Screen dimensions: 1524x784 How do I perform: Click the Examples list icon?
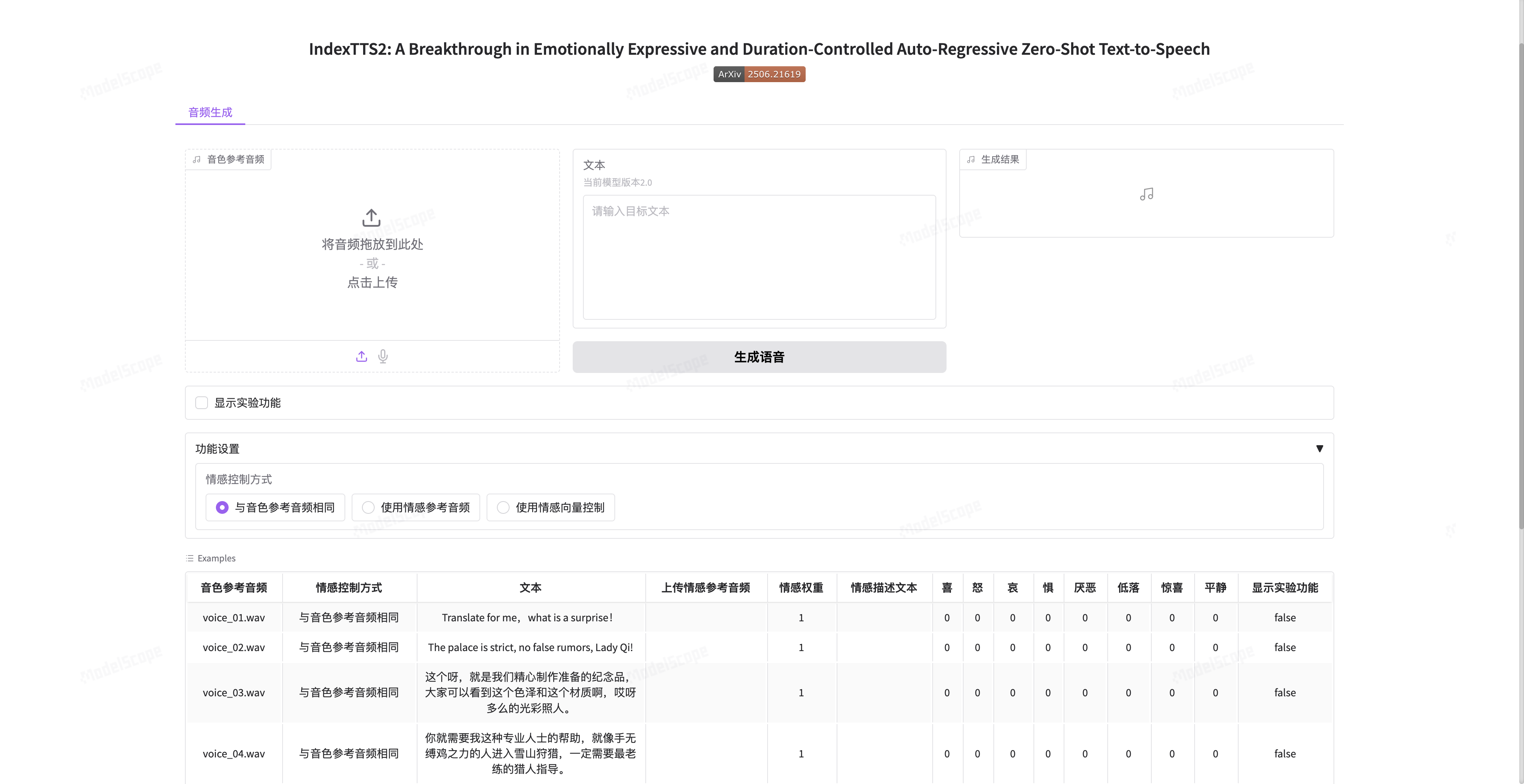click(x=190, y=558)
